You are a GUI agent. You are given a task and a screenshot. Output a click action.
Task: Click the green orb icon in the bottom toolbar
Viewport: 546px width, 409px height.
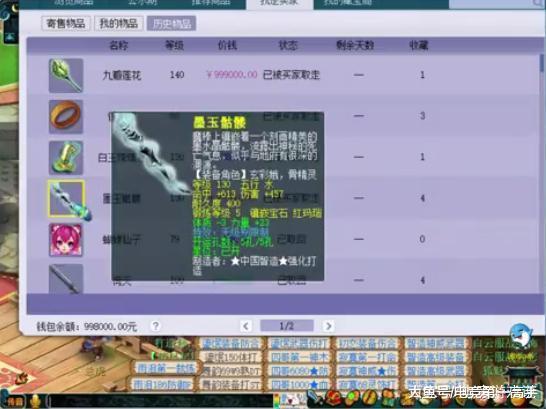[352, 398]
